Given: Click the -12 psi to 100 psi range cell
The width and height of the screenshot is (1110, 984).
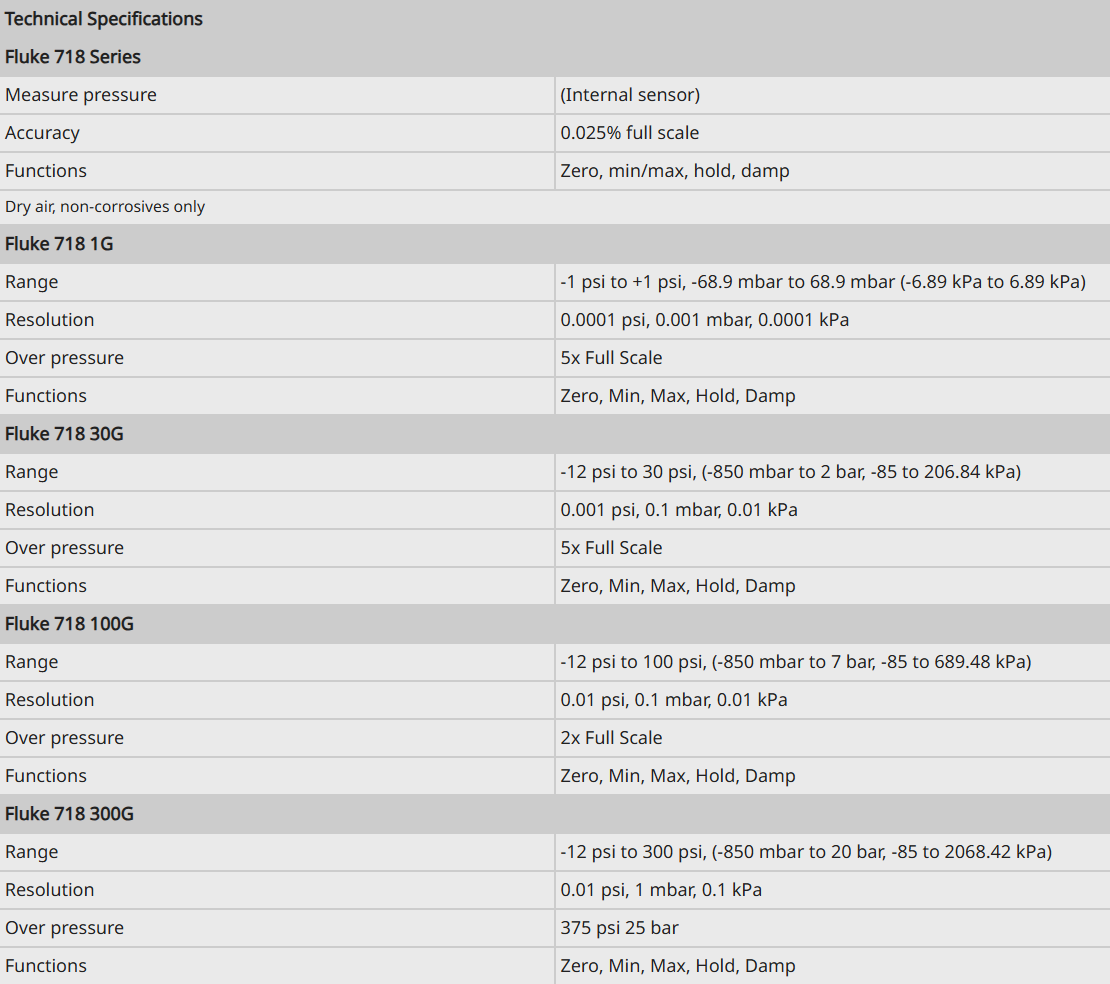Looking at the screenshot, I should coord(832,662).
